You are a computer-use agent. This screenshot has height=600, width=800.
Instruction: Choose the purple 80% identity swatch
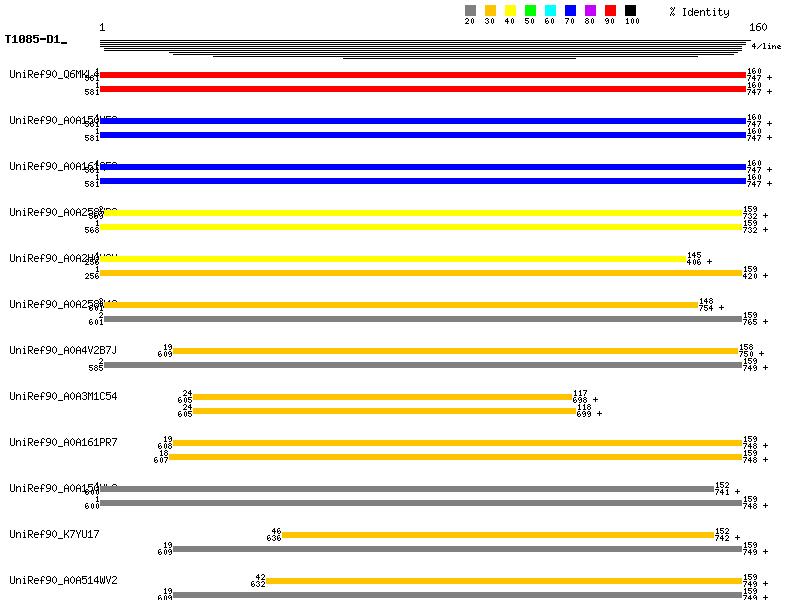pyautogui.click(x=590, y=11)
